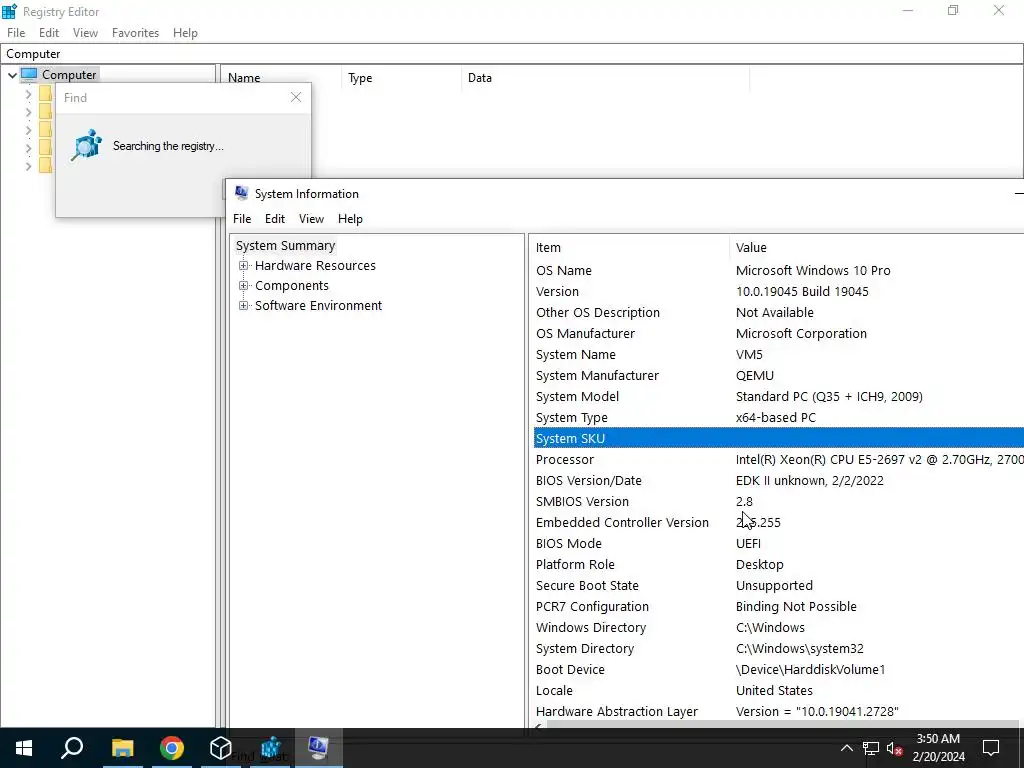Select the System Name row
This screenshot has width=1024, height=768.
point(778,354)
